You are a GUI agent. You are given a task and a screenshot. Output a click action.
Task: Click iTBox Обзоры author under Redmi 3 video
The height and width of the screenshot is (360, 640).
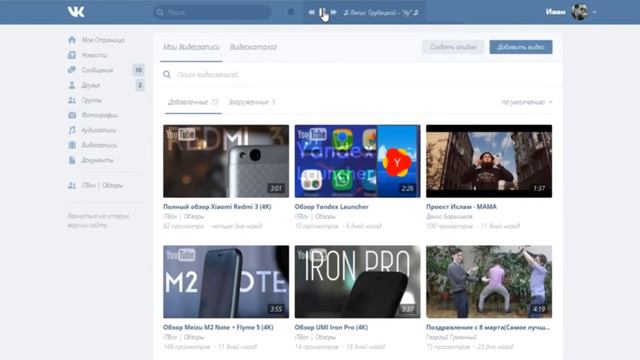[x=183, y=216]
